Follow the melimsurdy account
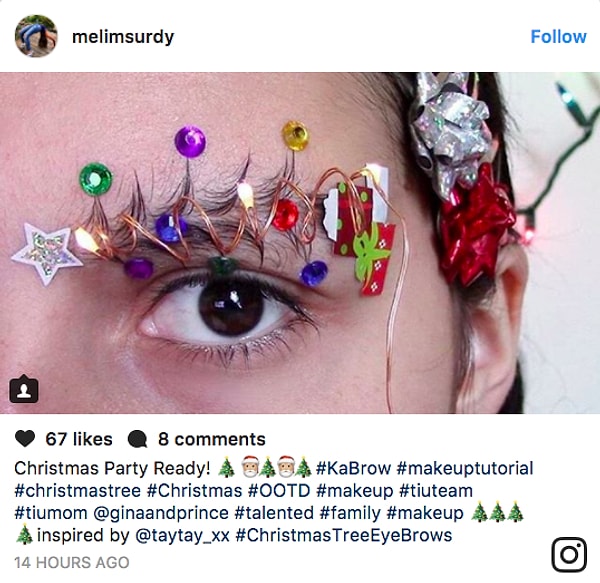This screenshot has width=600, height=583. (558, 37)
